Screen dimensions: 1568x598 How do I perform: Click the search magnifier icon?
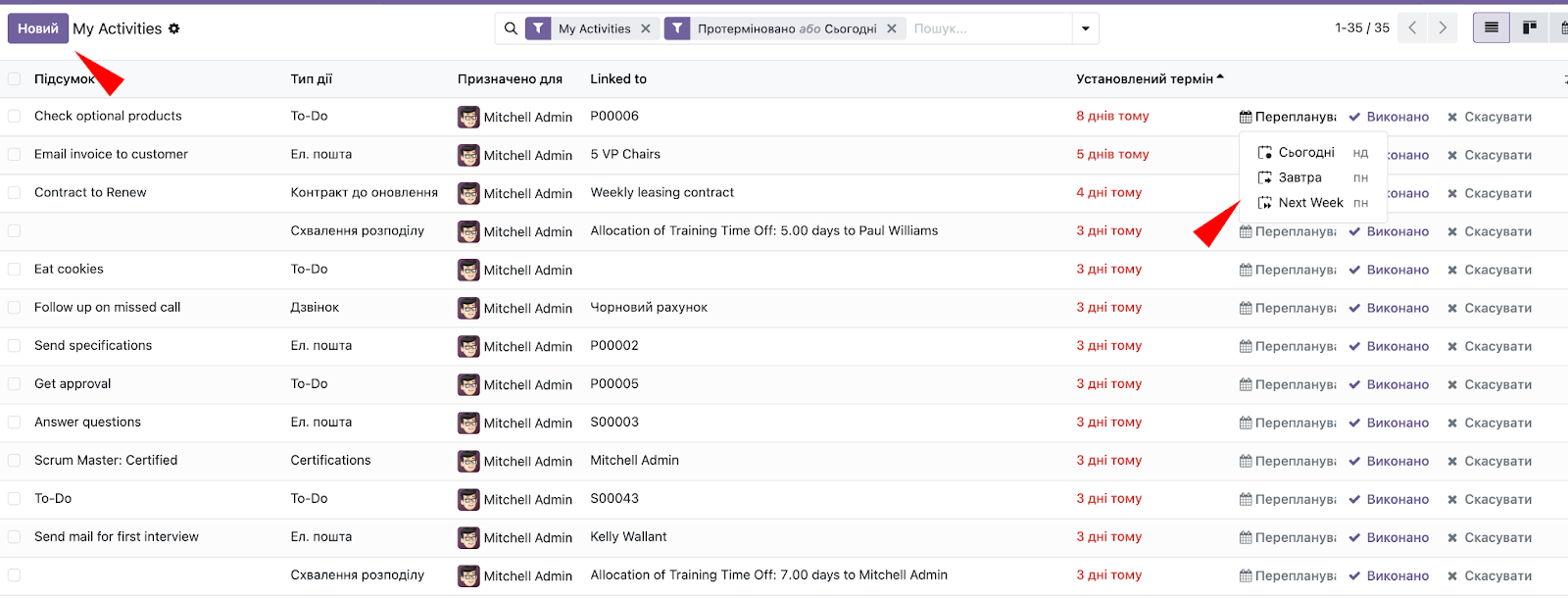point(511,28)
